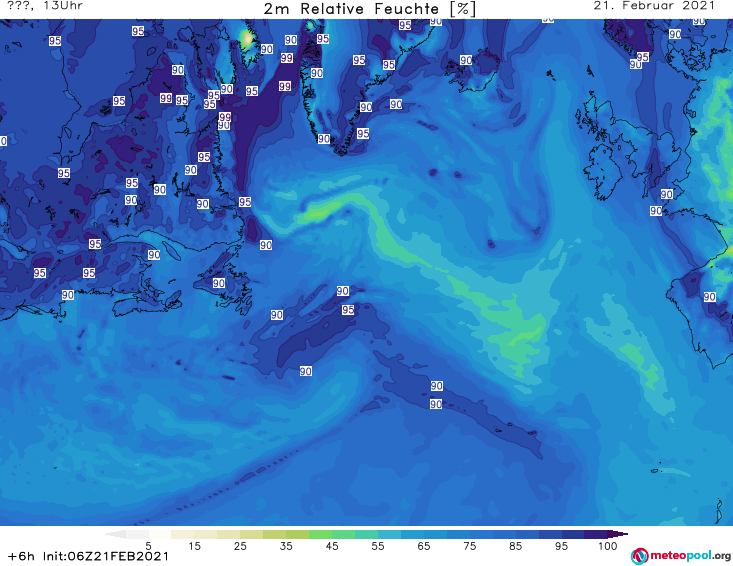This screenshot has width=733, height=566.
Task: Select the title '2m Relative Feuchte [%]'
Action: [369, 8]
